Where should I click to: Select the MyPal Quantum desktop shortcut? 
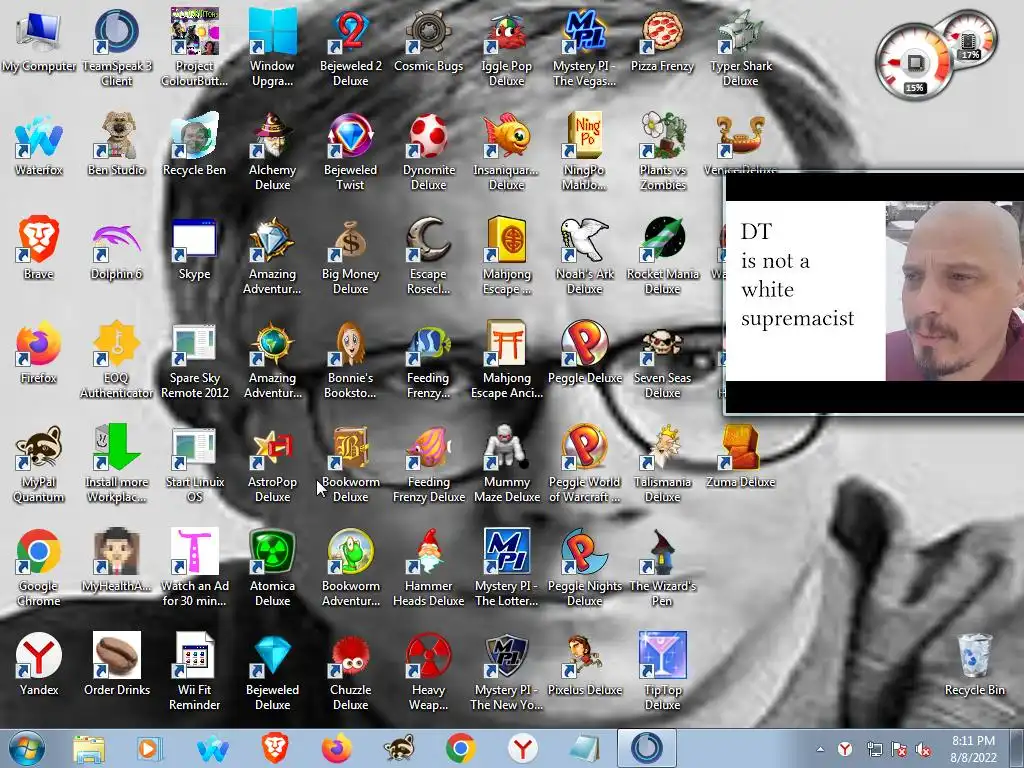pos(39,464)
